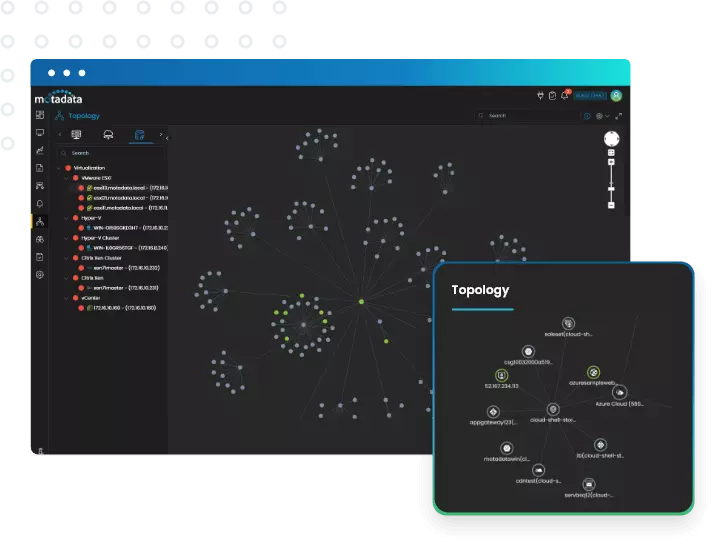Open notifications bell with red badge
Image resolution: width=725 pixels, height=556 pixels.
[x=565, y=95]
